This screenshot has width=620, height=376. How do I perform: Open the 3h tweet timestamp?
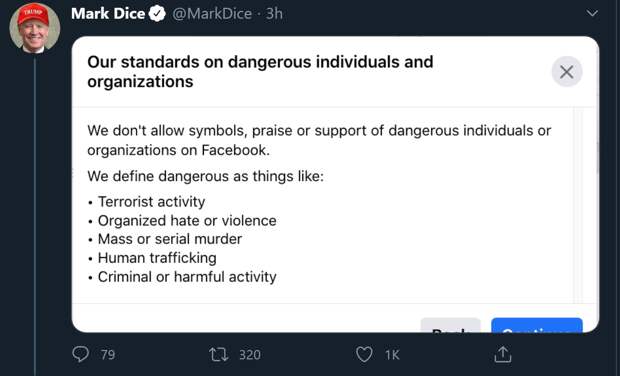[274, 14]
